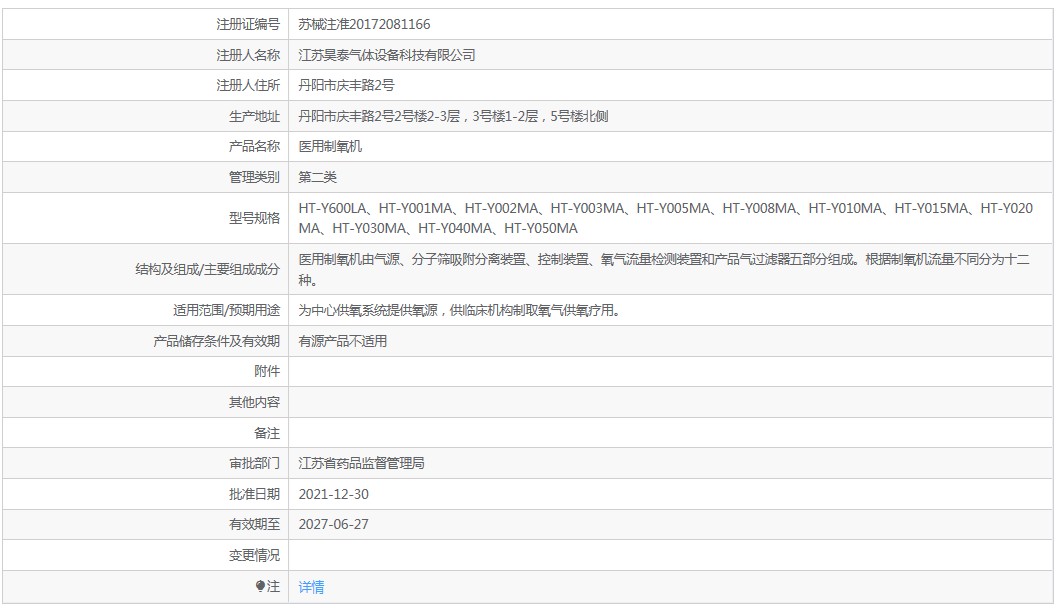Select the 其他内容 label
The height and width of the screenshot is (612, 1063).
[x=254, y=402]
